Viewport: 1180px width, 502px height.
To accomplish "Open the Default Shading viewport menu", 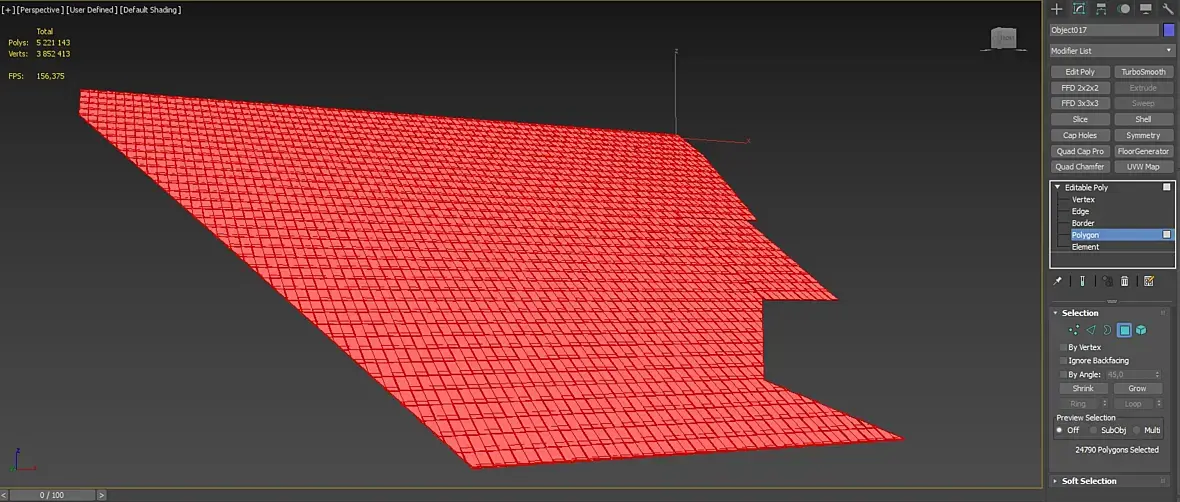I will 151,10.
